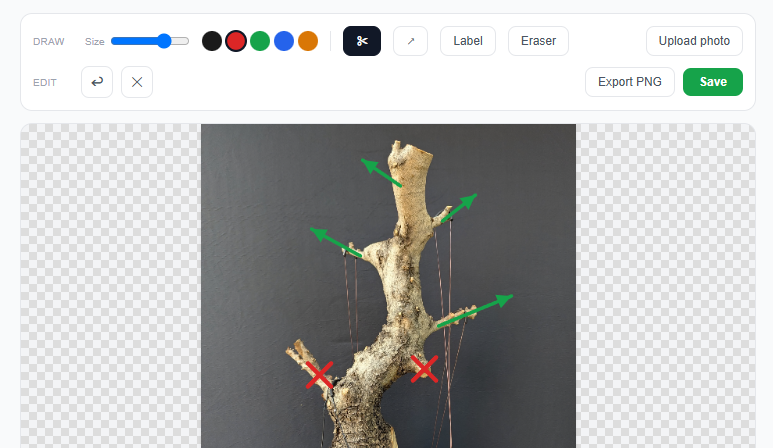Click the bonsai trunk photo on canvas

click(388, 286)
